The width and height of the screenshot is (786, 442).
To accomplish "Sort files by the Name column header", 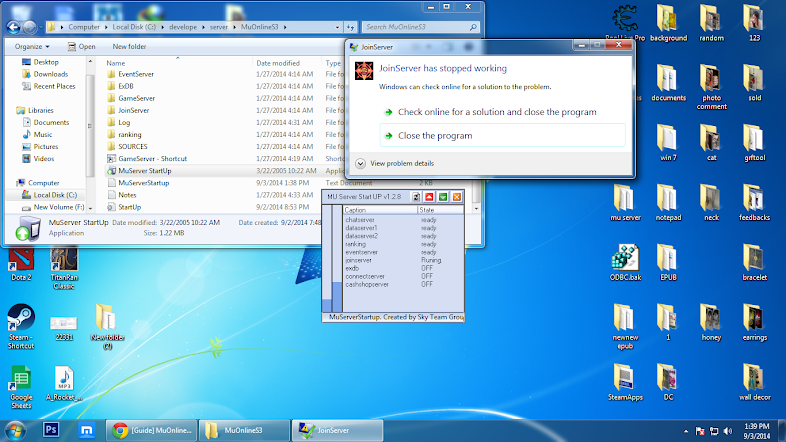I will 178,63.
